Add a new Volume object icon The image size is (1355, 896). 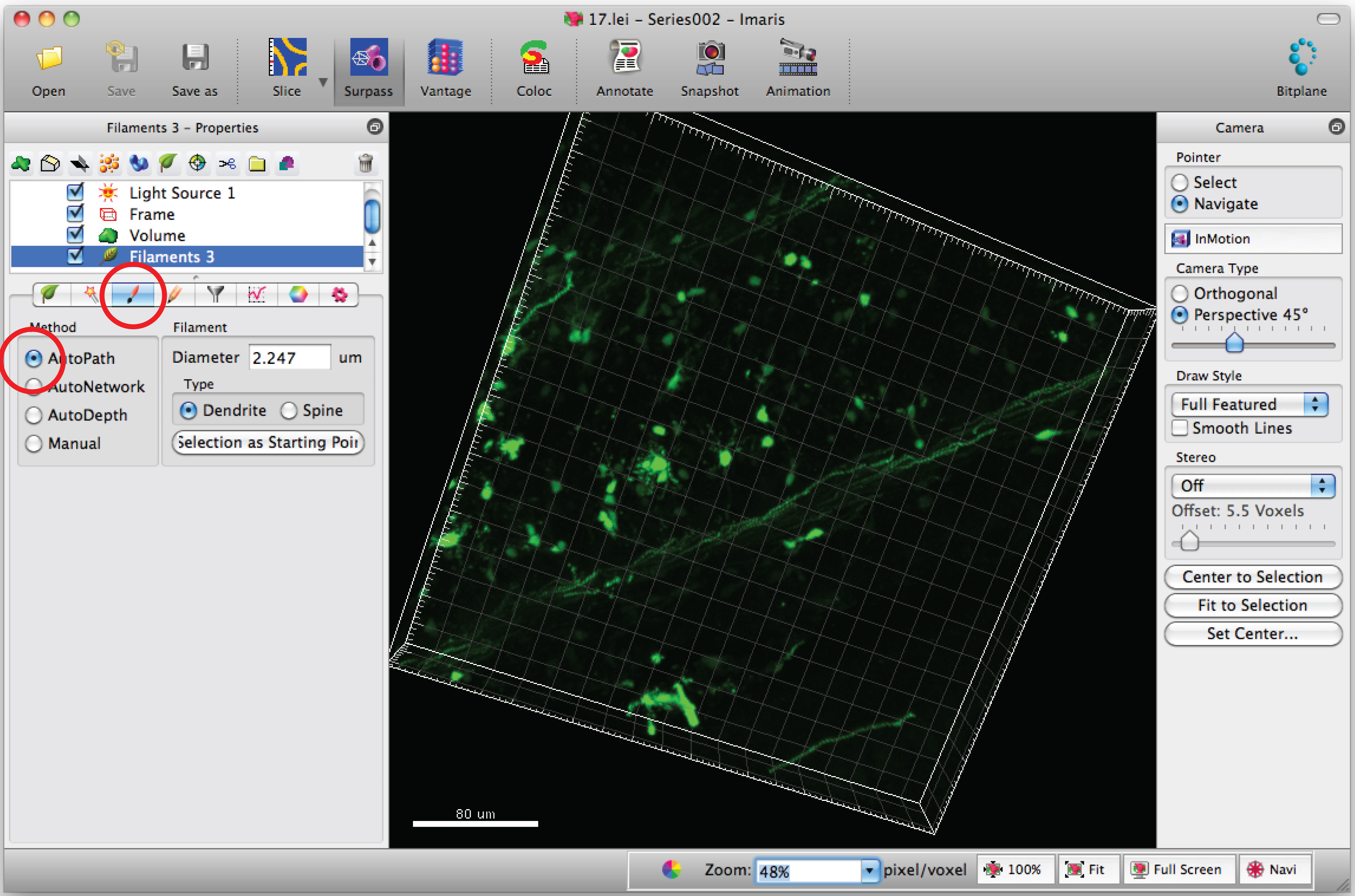coord(21,164)
